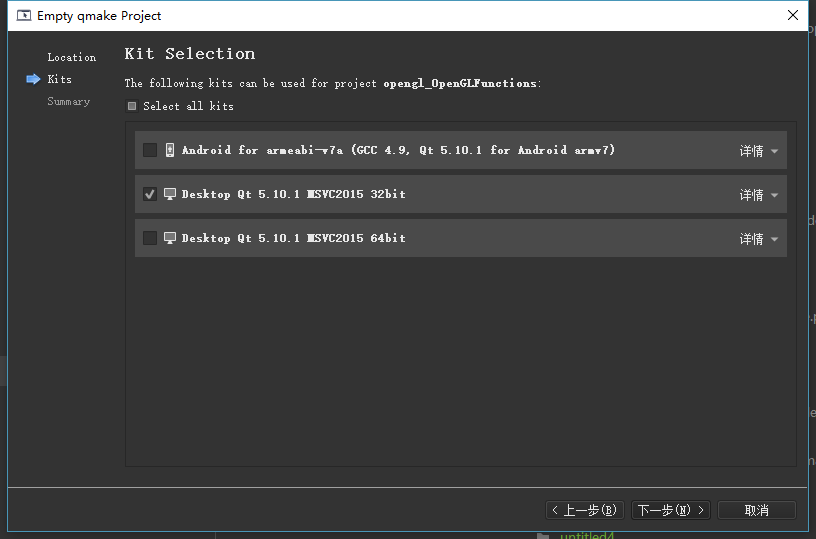Go to the Location wizard step

(72, 57)
